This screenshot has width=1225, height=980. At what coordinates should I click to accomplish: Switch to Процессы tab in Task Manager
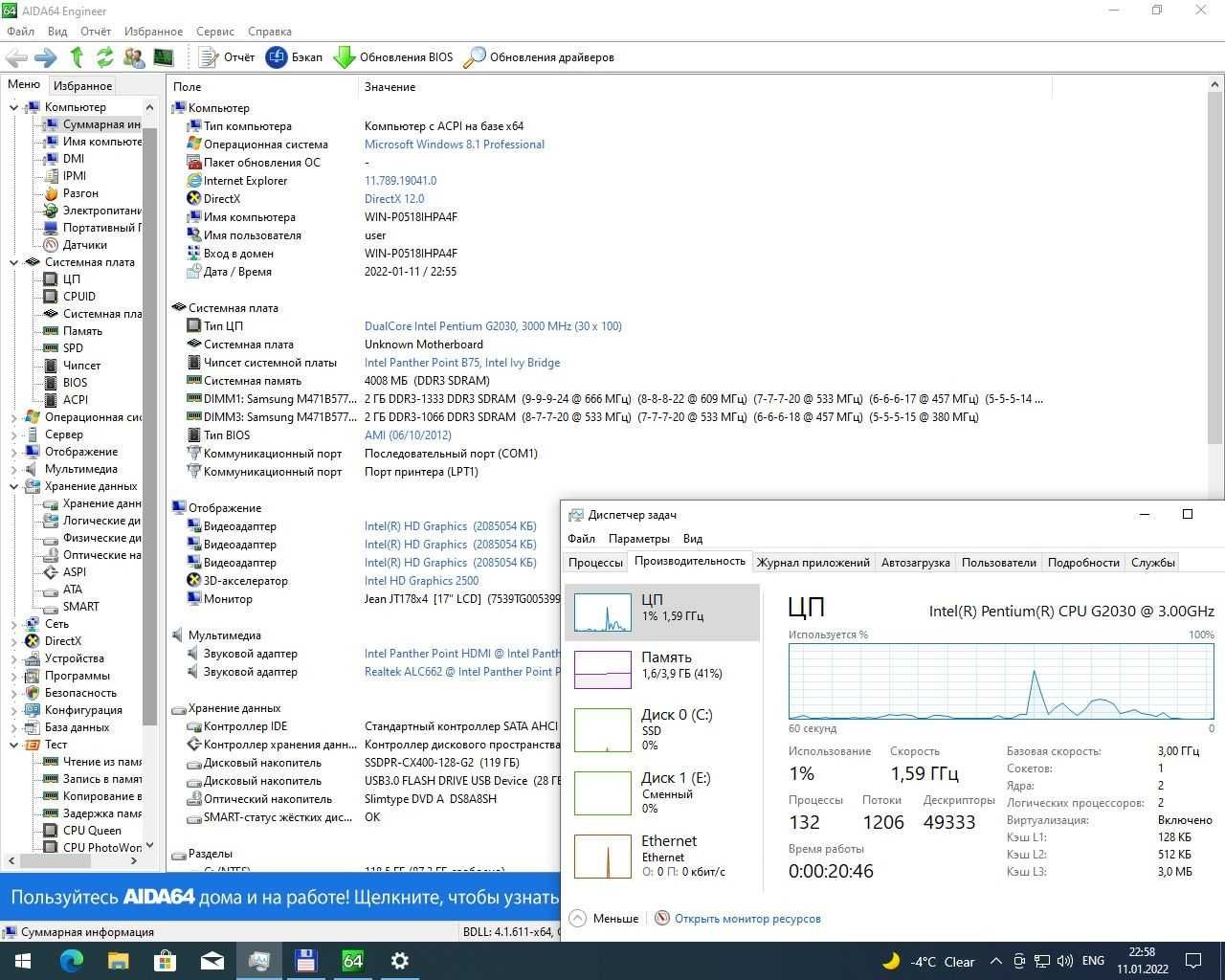595,563
